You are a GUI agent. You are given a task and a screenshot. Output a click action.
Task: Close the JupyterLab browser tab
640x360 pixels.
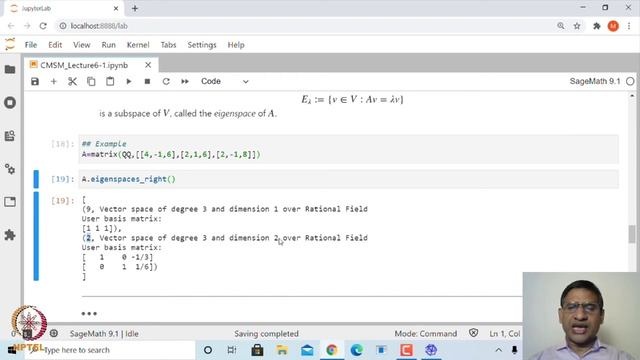pyautogui.click(x=116, y=9)
